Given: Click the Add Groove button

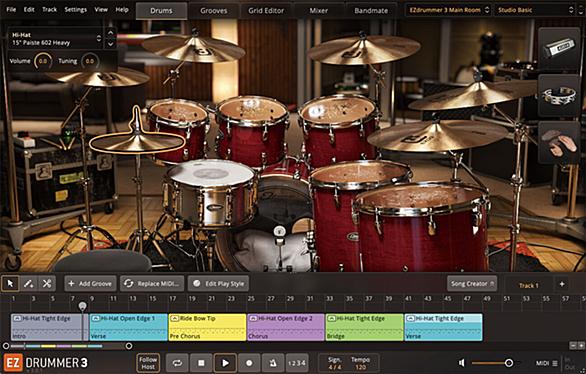Looking at the screenshot, I should 90,284.
